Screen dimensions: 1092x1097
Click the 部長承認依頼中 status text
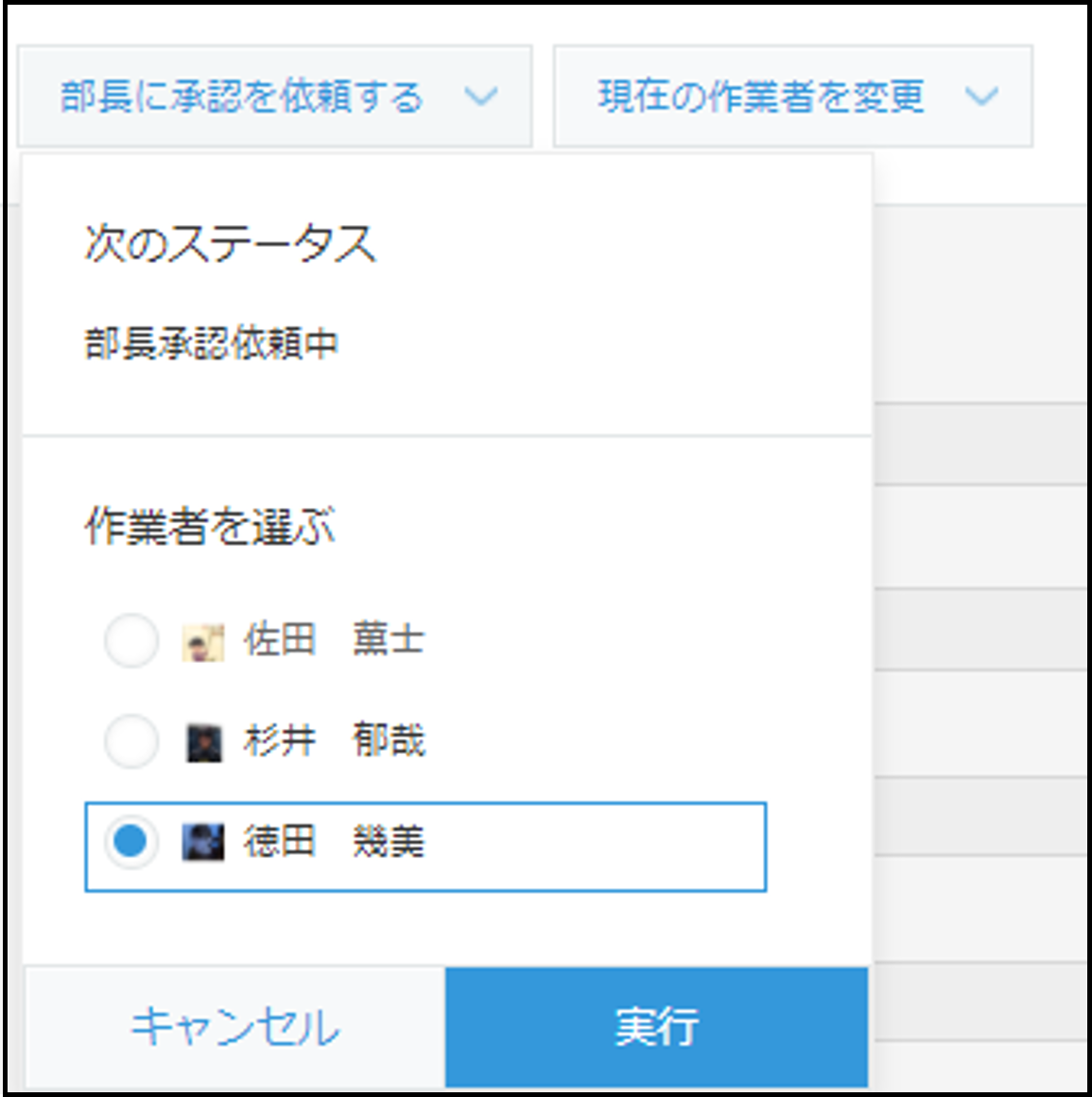point(211,343)
